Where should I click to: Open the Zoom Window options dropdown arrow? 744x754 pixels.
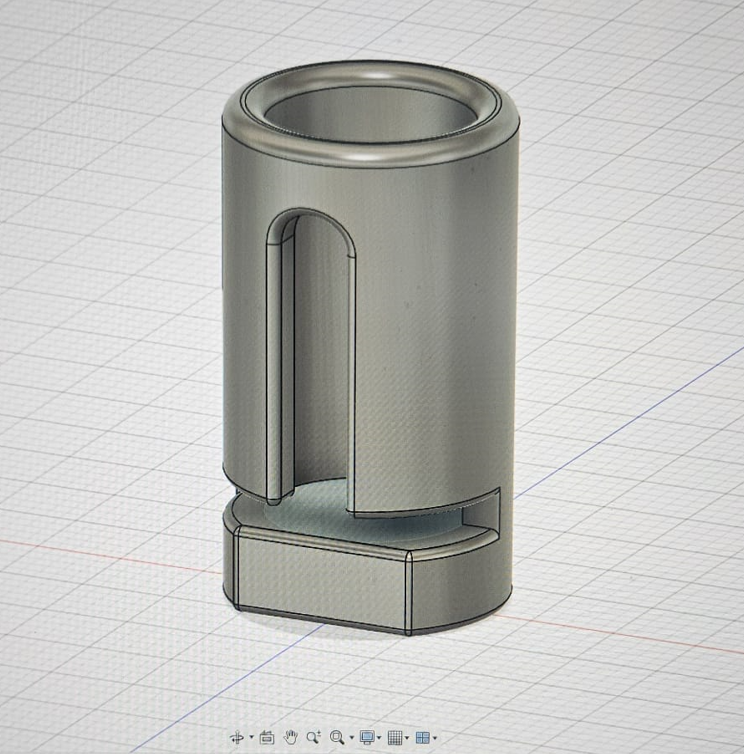(352, 737)
